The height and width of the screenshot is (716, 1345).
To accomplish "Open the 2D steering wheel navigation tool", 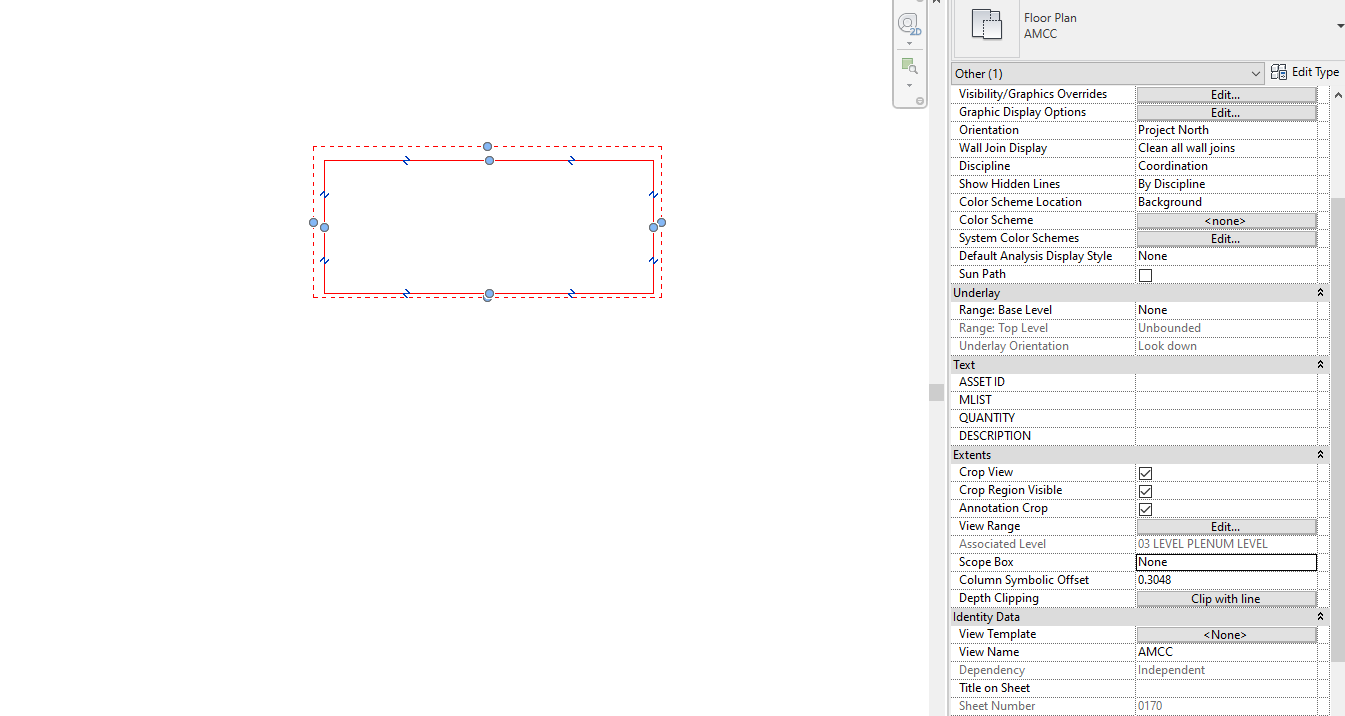I will click(x=908, y=22).
